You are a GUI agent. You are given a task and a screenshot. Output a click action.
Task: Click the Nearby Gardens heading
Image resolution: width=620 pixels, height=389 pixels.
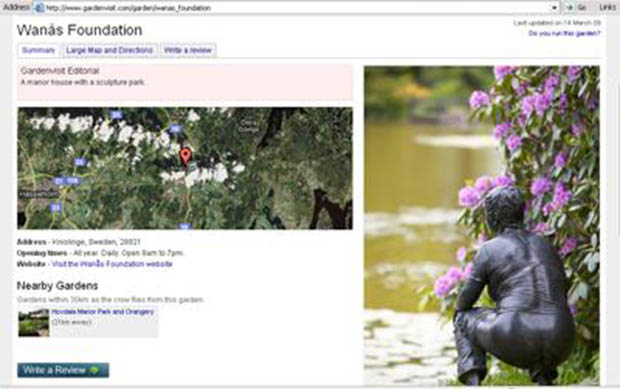(x=57, y=285)
